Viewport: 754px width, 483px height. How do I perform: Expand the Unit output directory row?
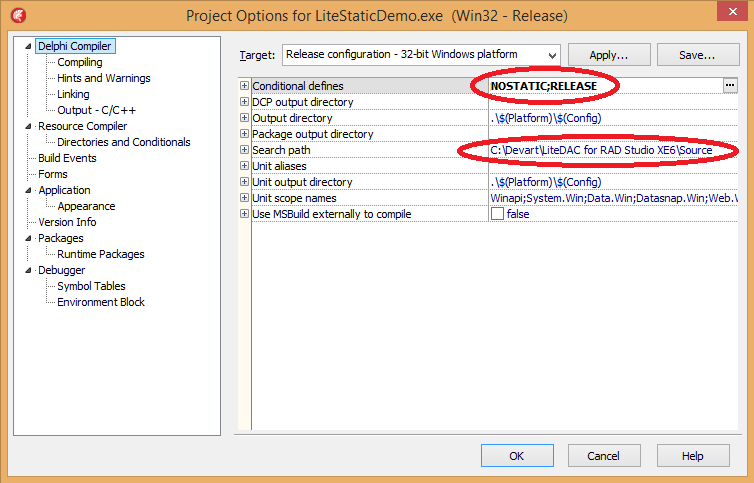244,182
